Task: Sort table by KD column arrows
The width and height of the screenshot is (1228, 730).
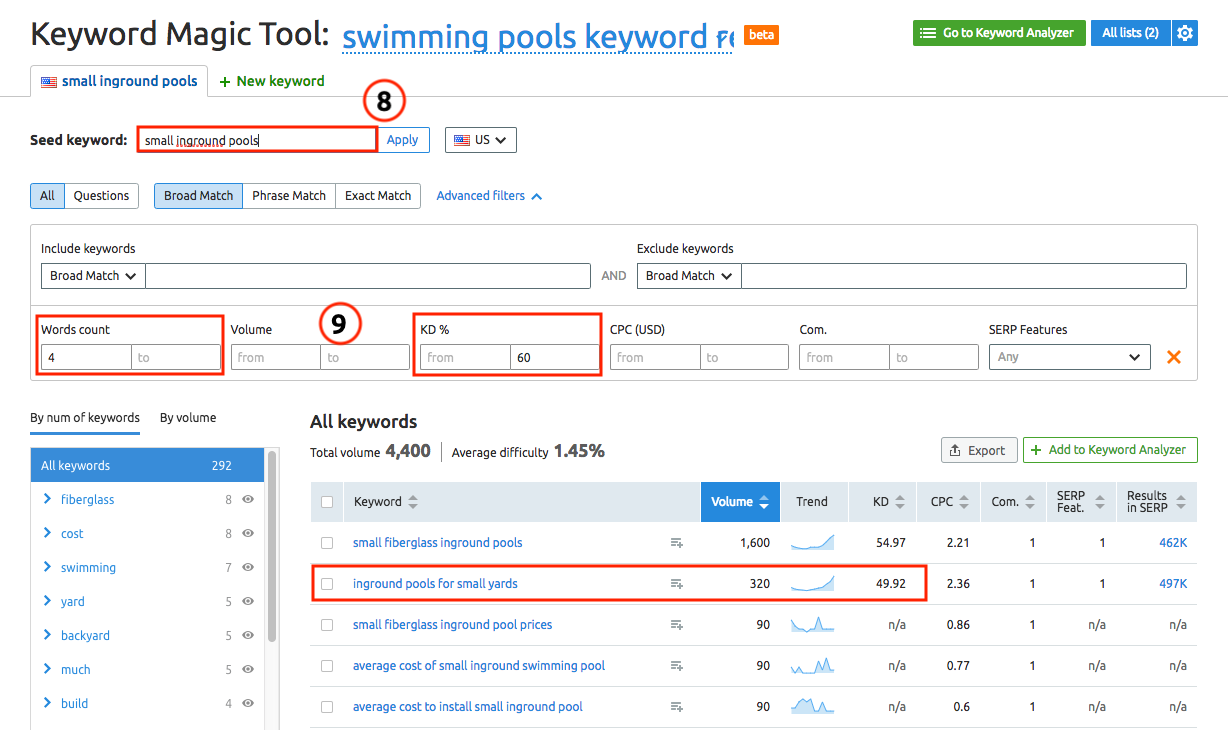Action: coord(899,502)
